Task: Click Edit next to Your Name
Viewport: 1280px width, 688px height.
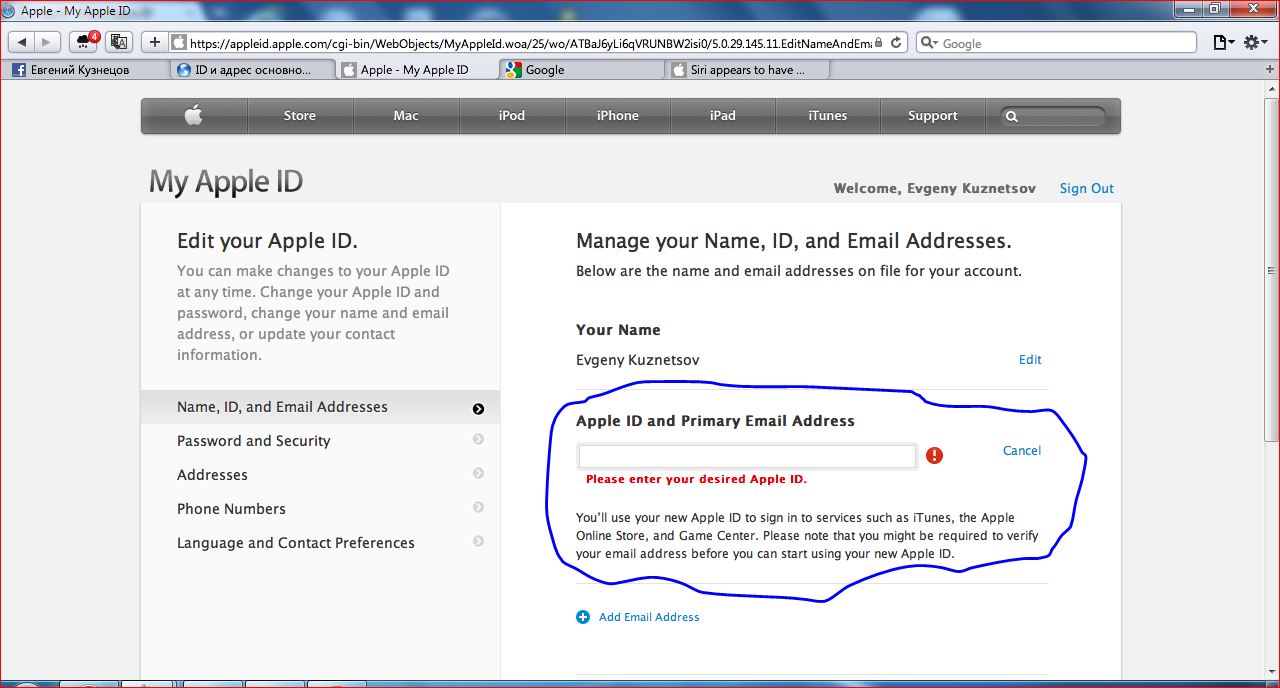Action: [1030, 359]
